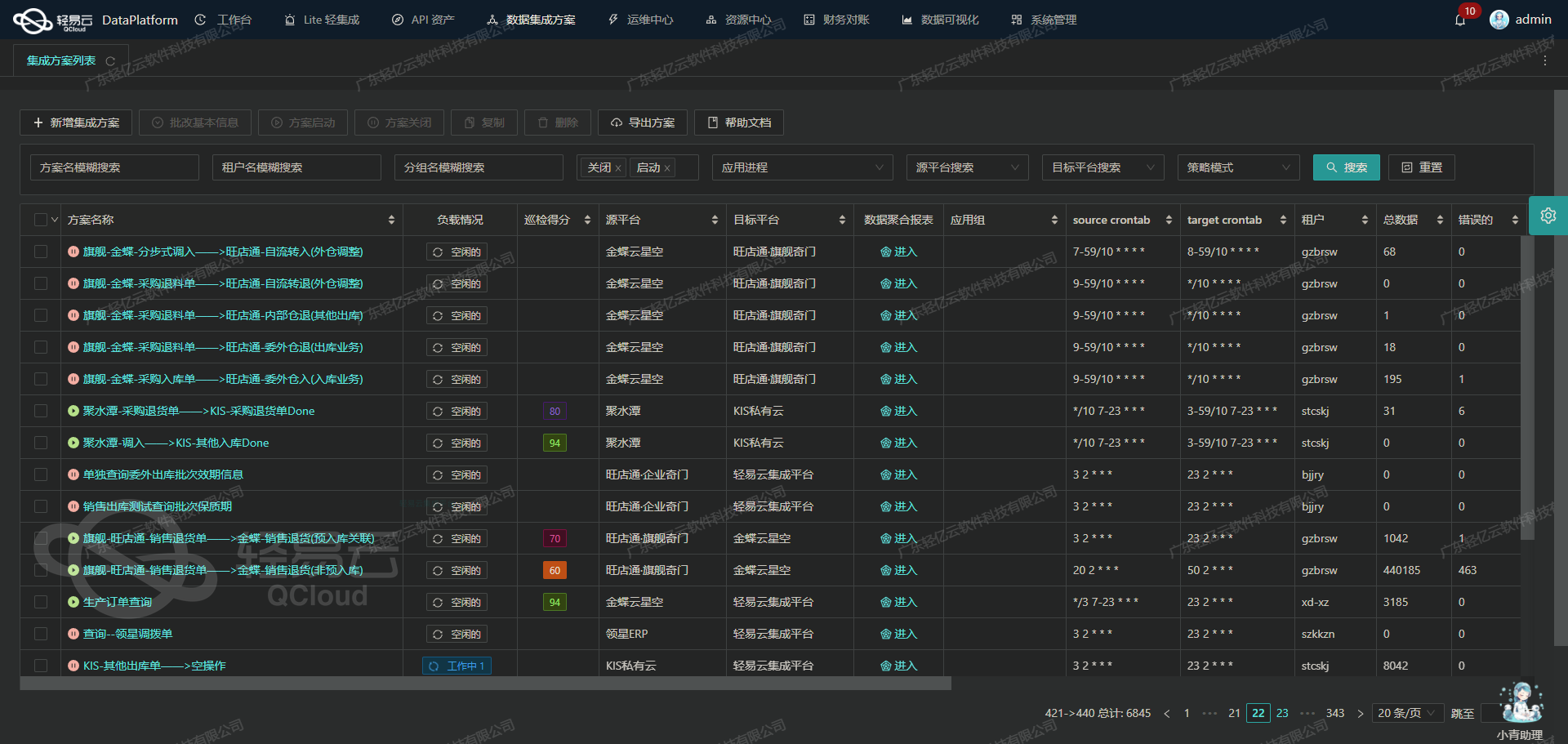Remove the 启动 filter tag
Viewport: 1568px width, 744px height.
667,168
